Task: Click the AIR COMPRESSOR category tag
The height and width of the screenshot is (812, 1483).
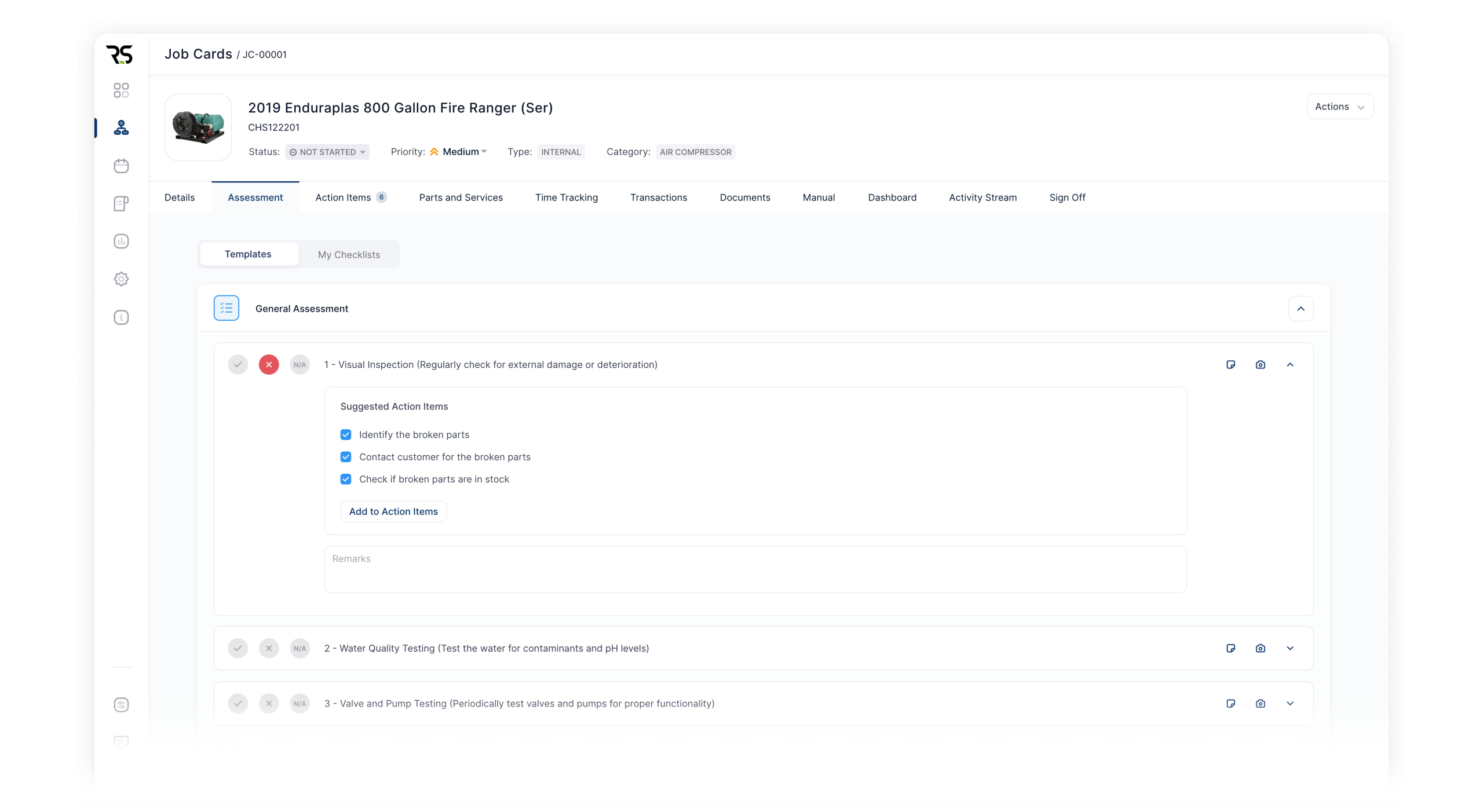Action: click(695, 152)
